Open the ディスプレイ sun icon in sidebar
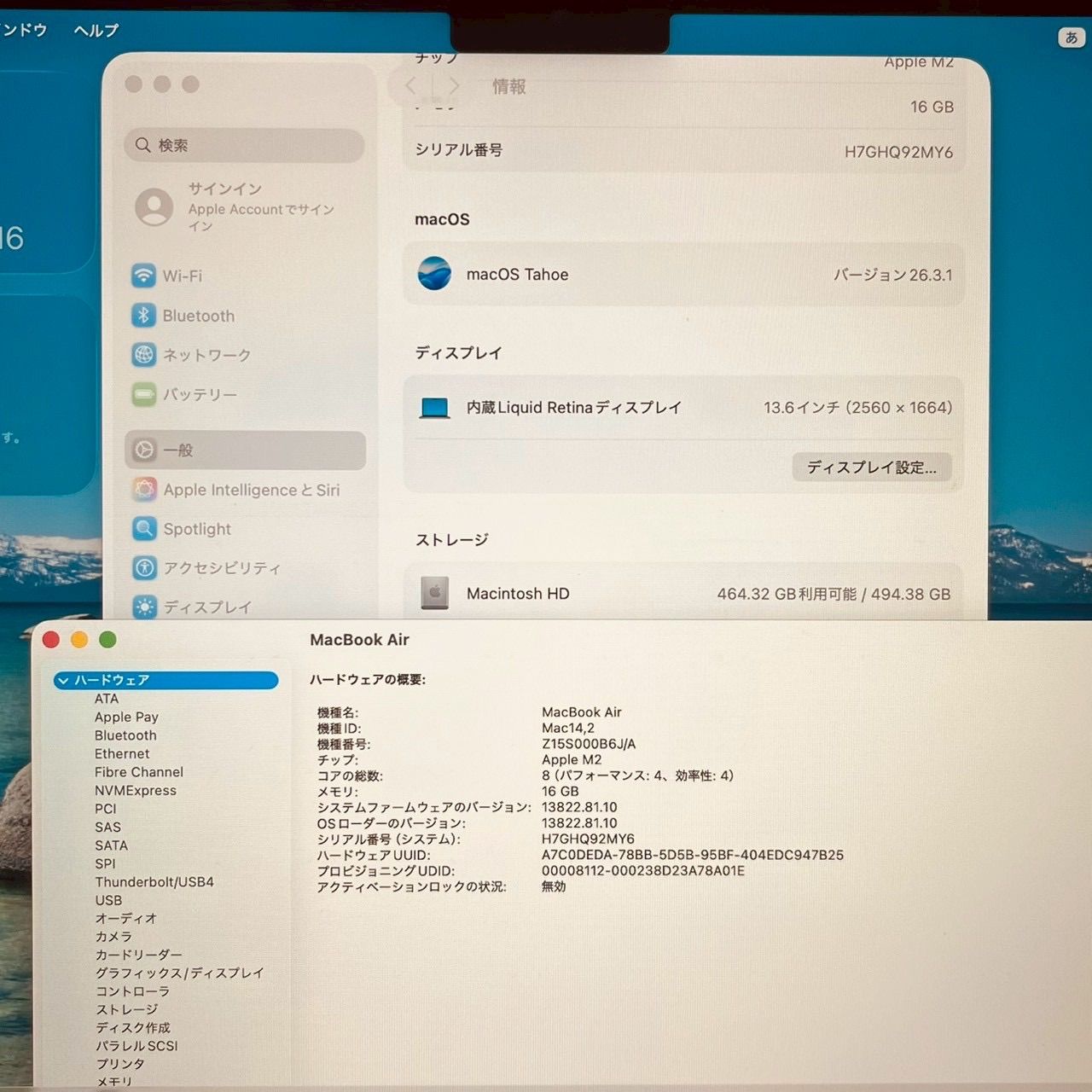The height and width of the screenshot is (1092, 1092). coord(144,607)
